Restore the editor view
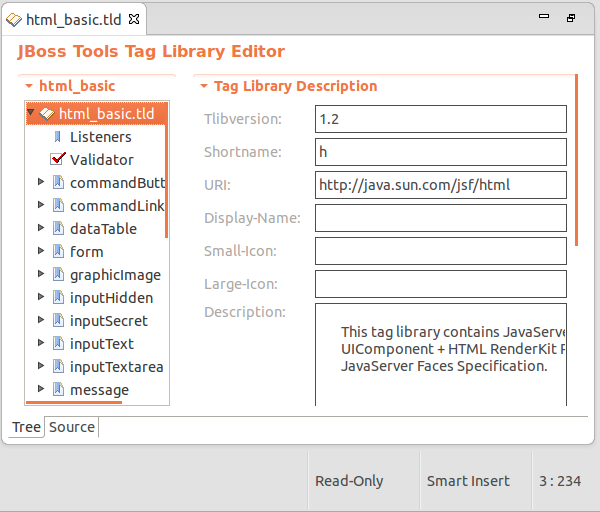600x512 pixels. 571,18
